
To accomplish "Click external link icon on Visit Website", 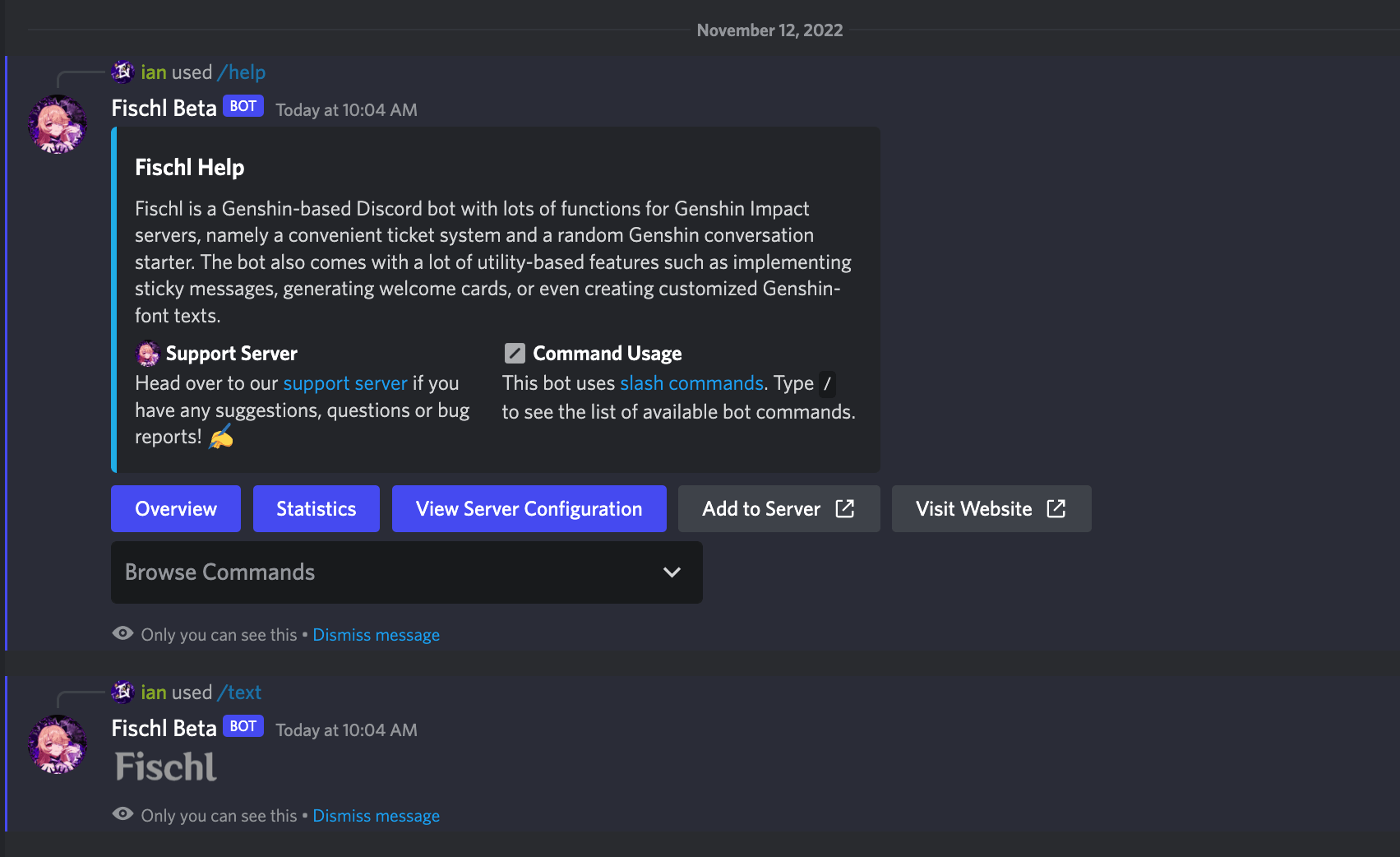I will click(1056, 509).
